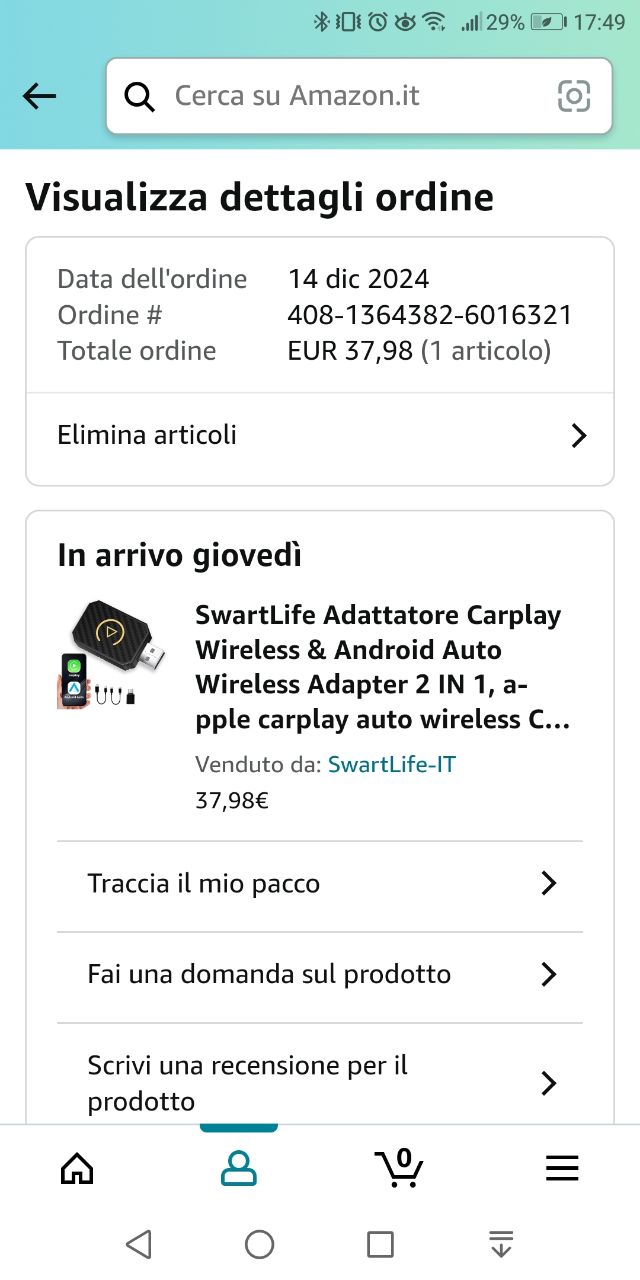Select Traccia il mio pacco
This screenshot has height=1280, width=640.
pos(320,886)
